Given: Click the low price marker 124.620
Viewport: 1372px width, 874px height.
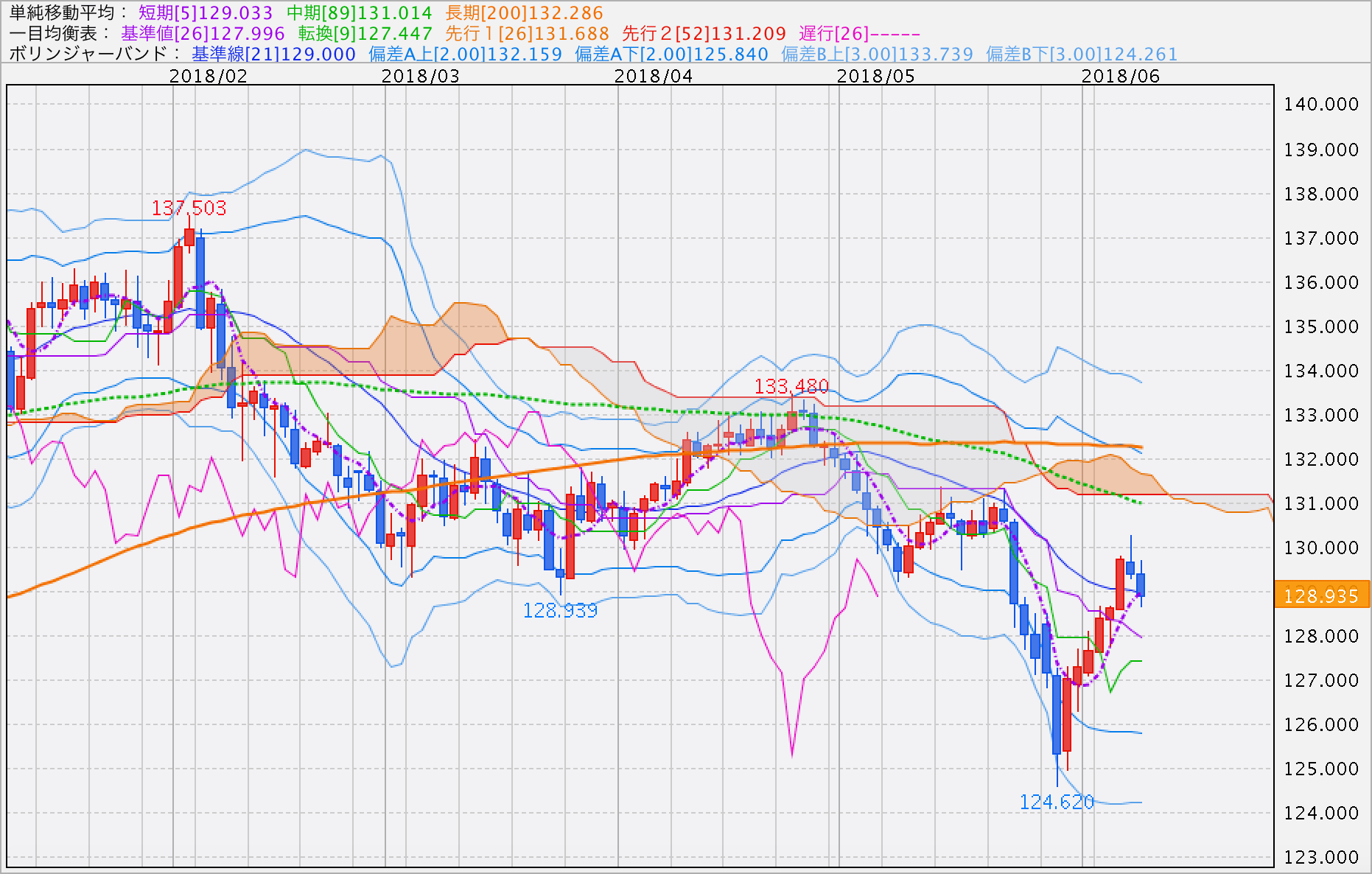Looking at the screenshot, I should (1057, 802).
